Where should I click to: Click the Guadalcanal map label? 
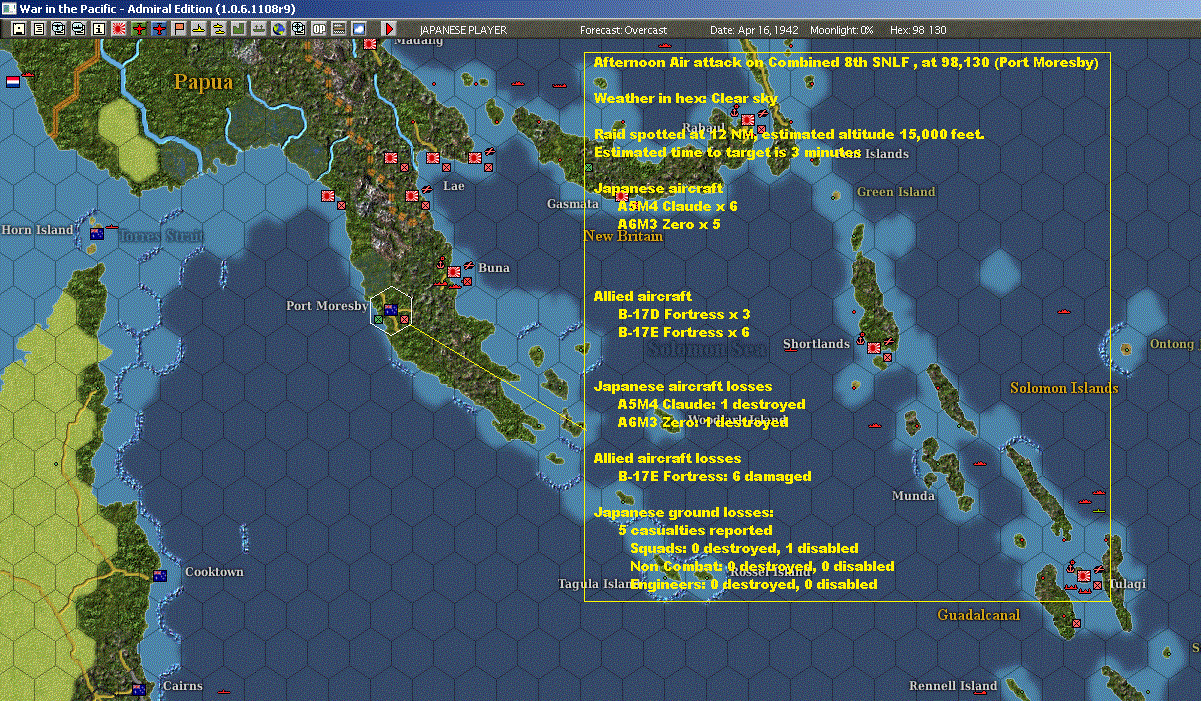click(979, 615)
